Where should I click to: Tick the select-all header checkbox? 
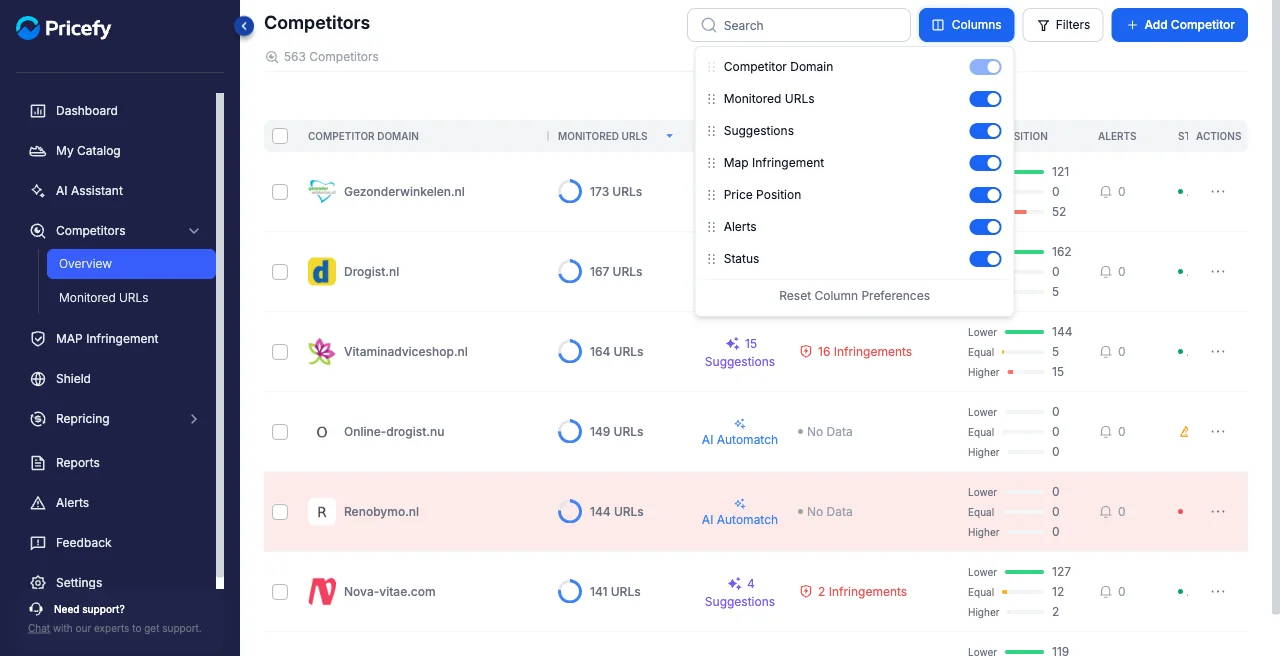pyautogui.click(x=280, y=136)
